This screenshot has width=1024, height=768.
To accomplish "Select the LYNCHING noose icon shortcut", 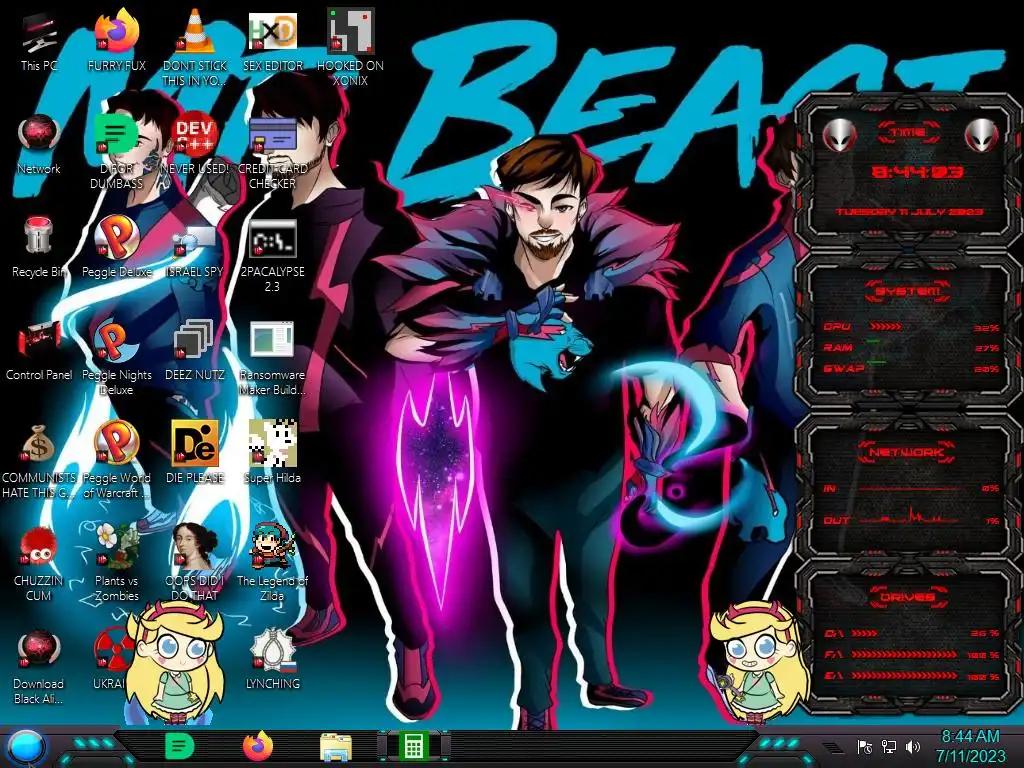I will click(272, 660).
